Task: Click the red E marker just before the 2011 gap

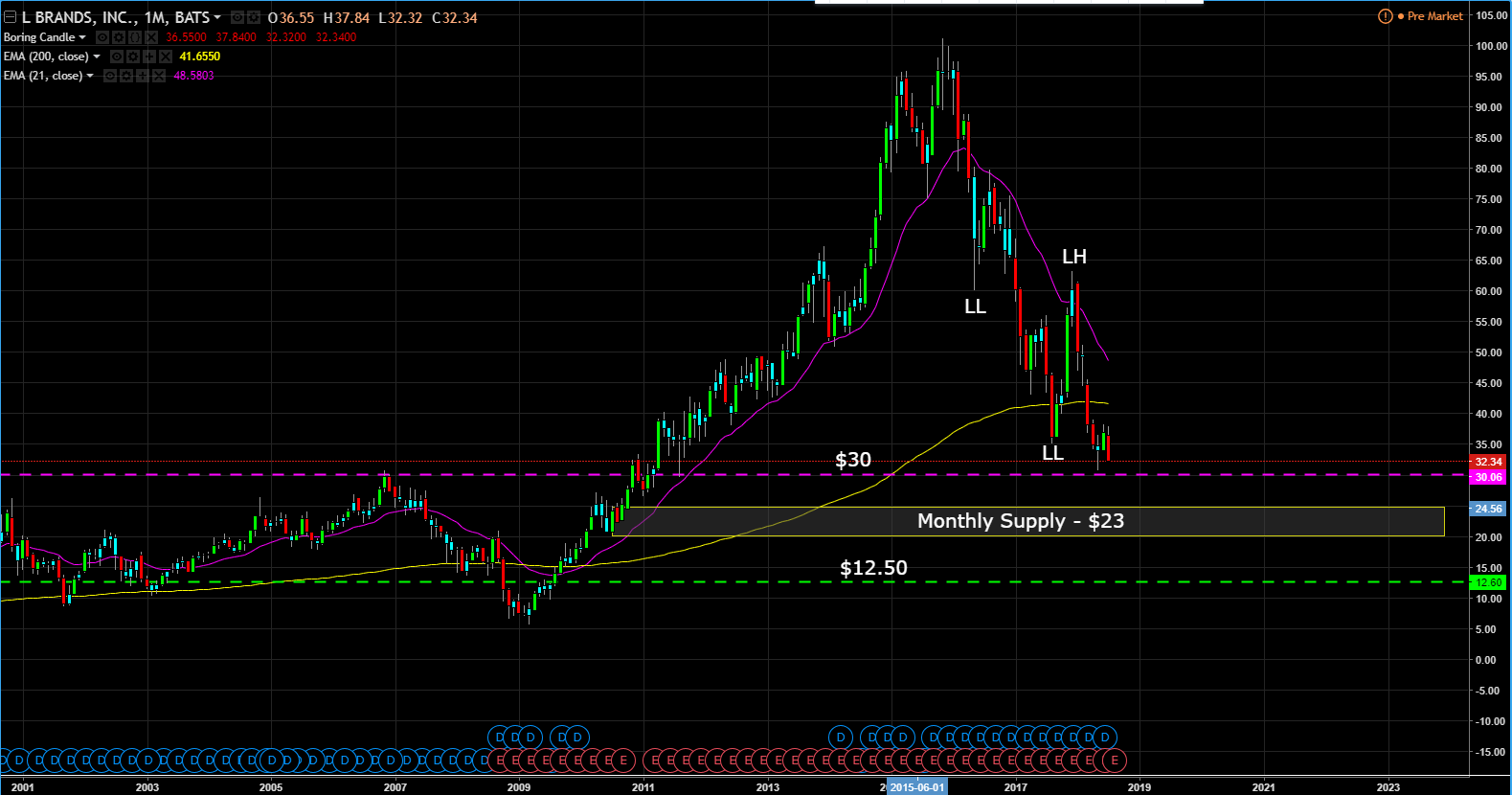Action: click(623, 761)
